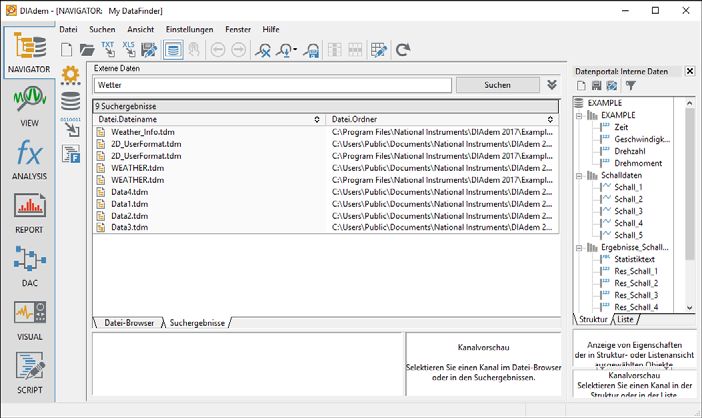Open the Einstellungen menu
Screen dimensions: 702x418
point(189,30)
